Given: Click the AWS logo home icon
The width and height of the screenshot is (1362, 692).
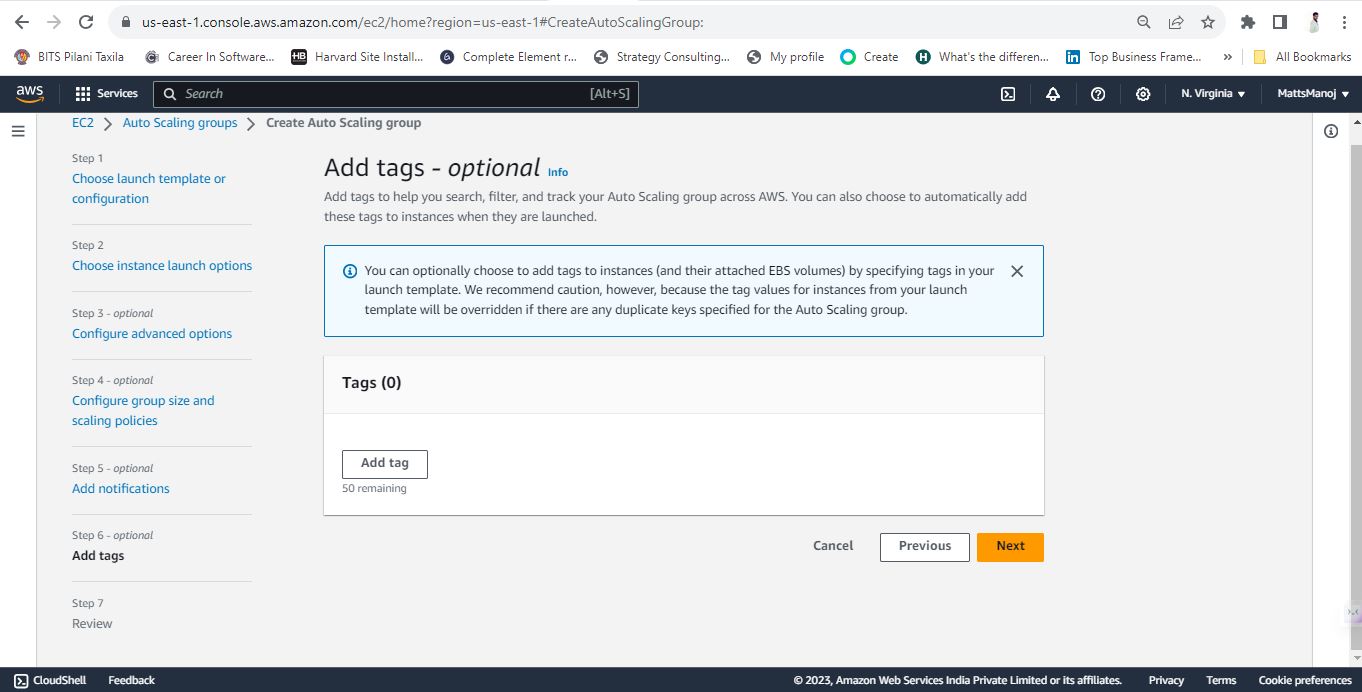Looking at the screenshot, I should (x=30, y=93).
